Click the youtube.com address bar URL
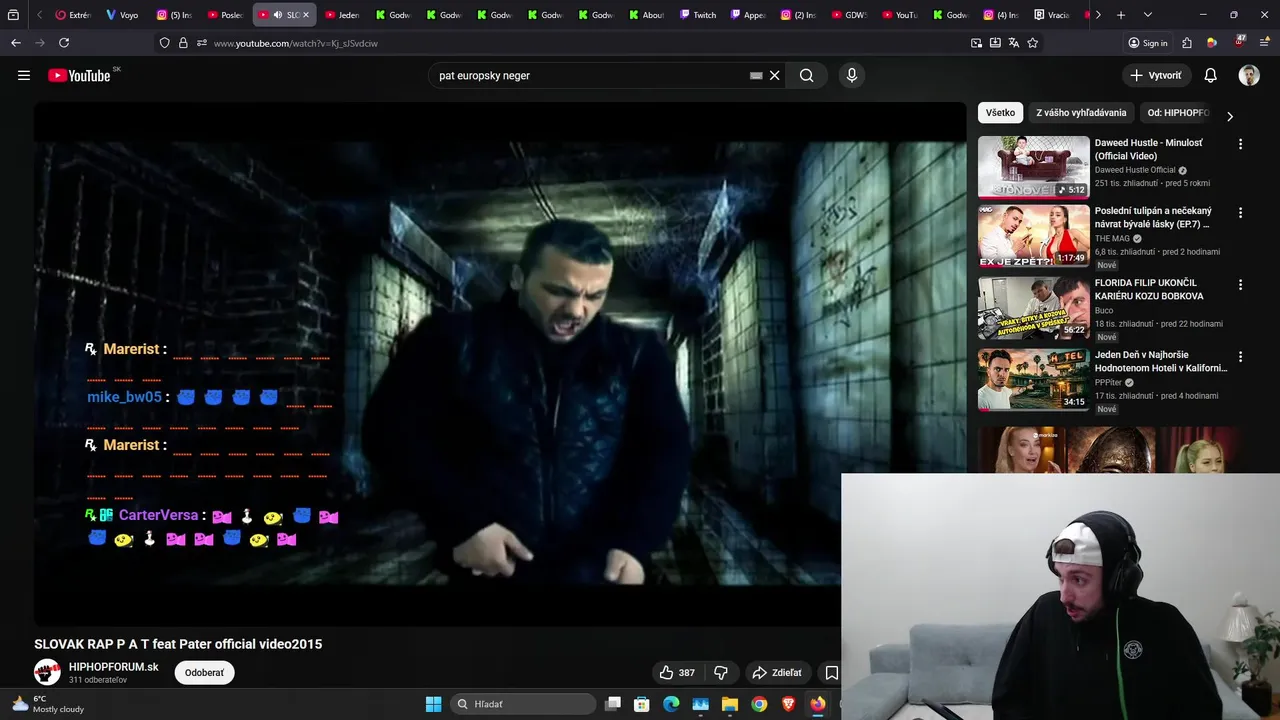The image size is (1280, 720). coord(295,43)
